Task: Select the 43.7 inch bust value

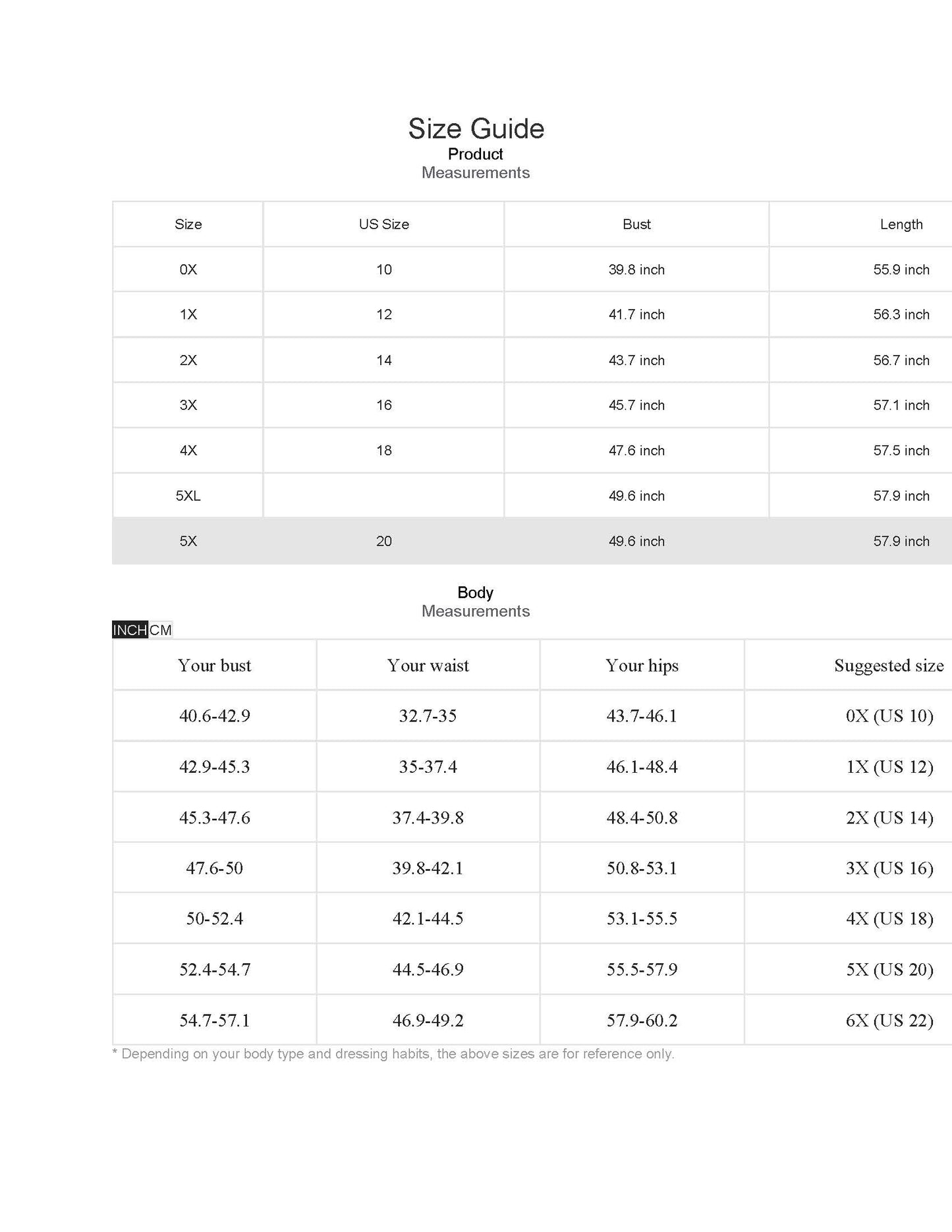Action: pos(636,360)
